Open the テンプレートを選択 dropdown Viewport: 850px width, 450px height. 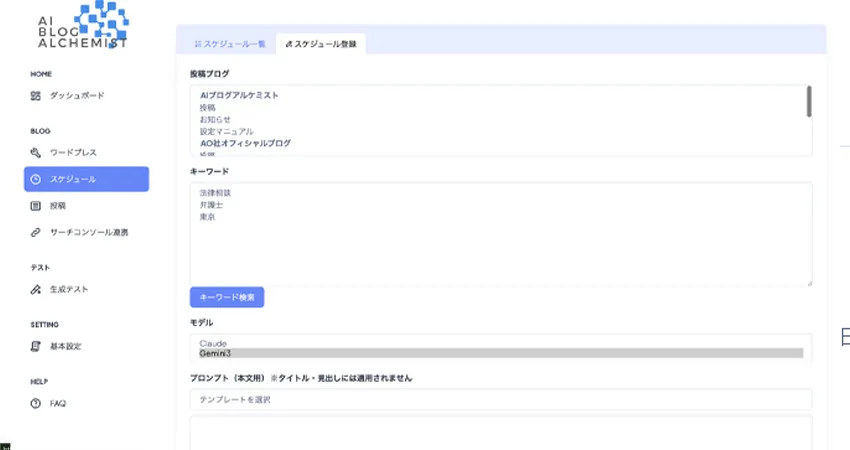(500, 399)
